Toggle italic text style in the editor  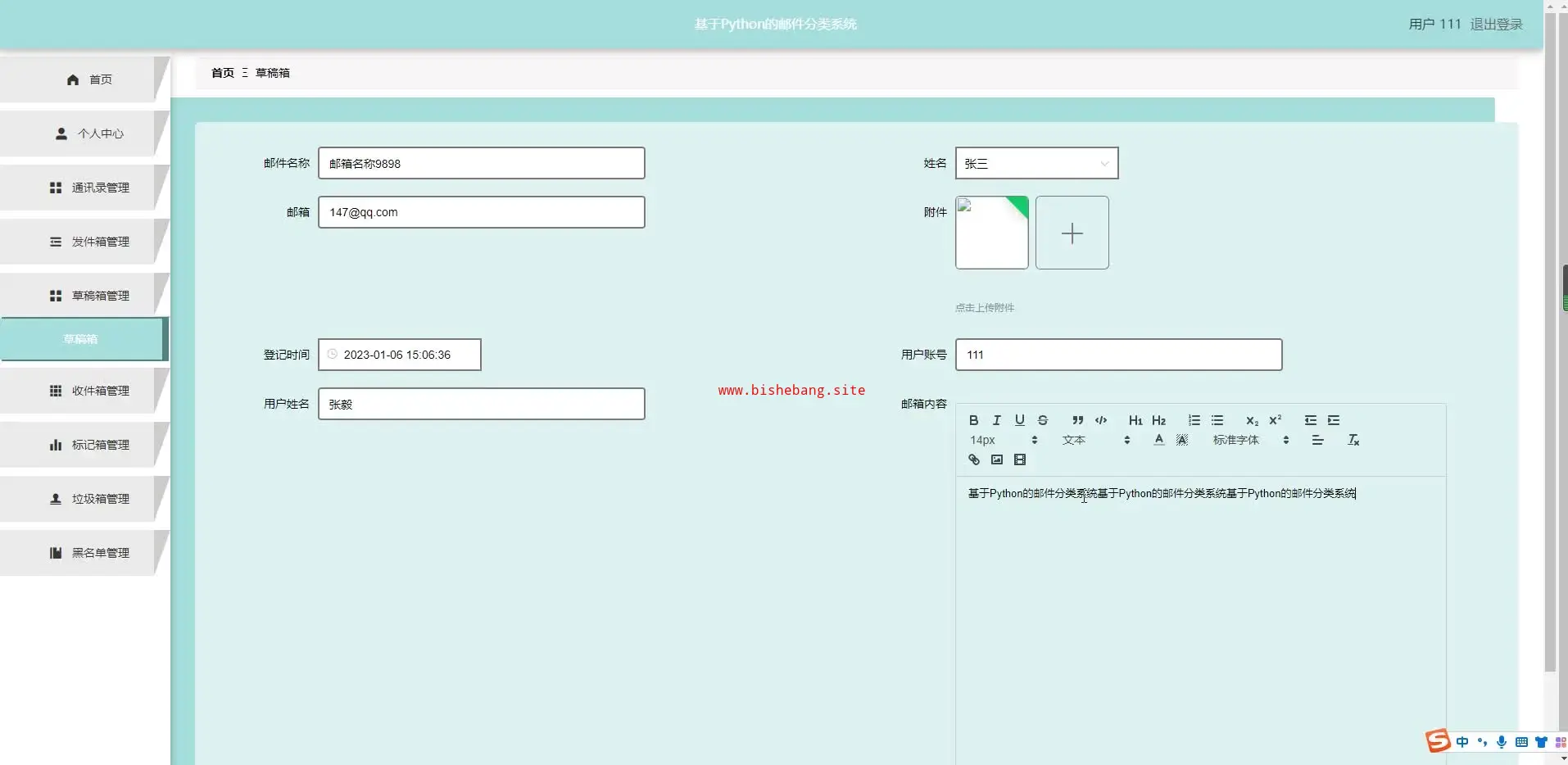[x=996, y=420]
